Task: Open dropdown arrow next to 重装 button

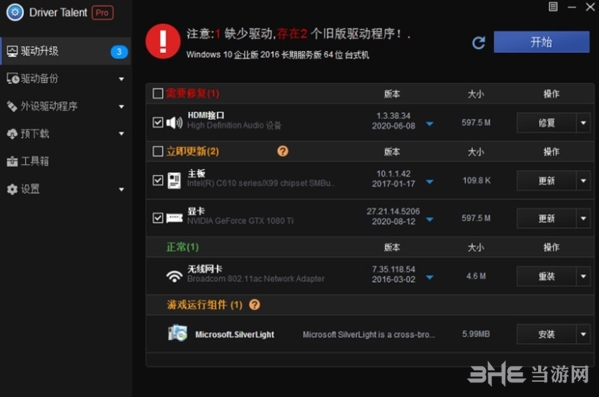Action: pos(583,276)
